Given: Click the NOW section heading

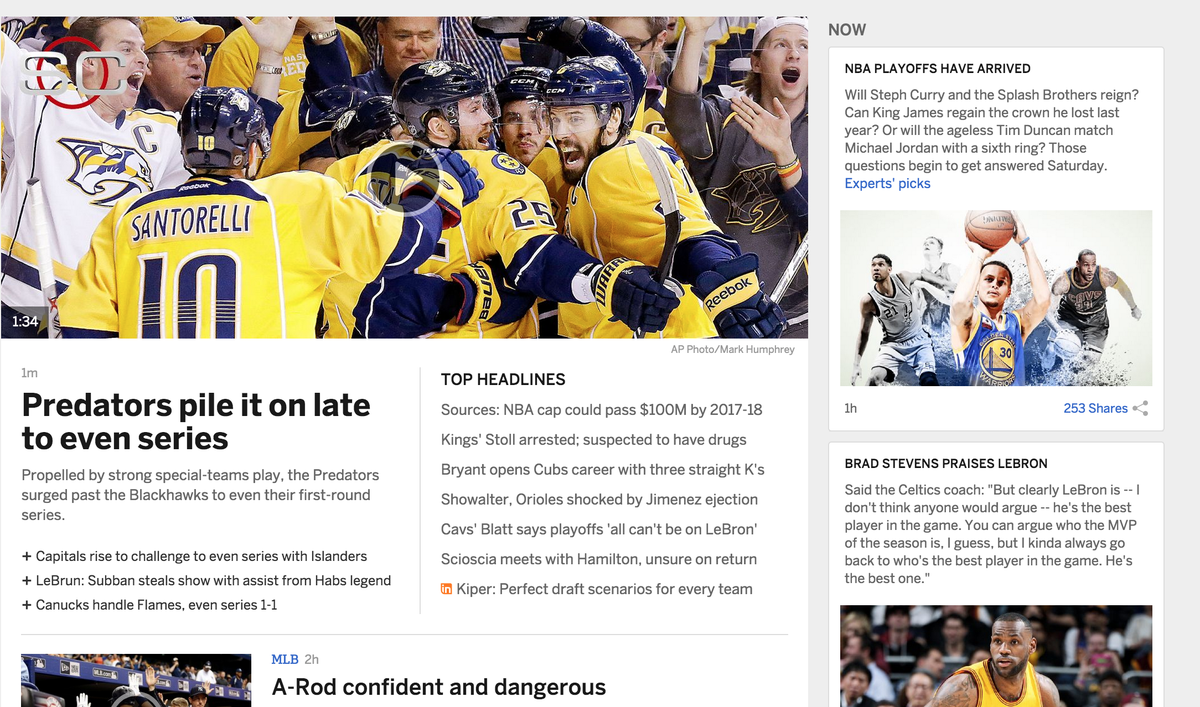Looking at the screenshot, I should pos(847,30).
